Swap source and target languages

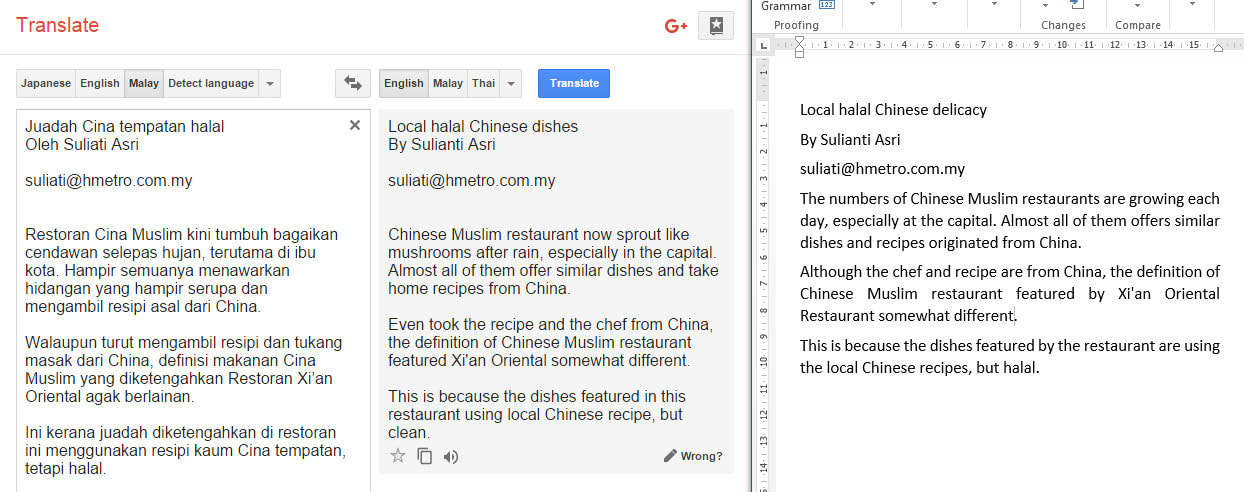[352, 83]
